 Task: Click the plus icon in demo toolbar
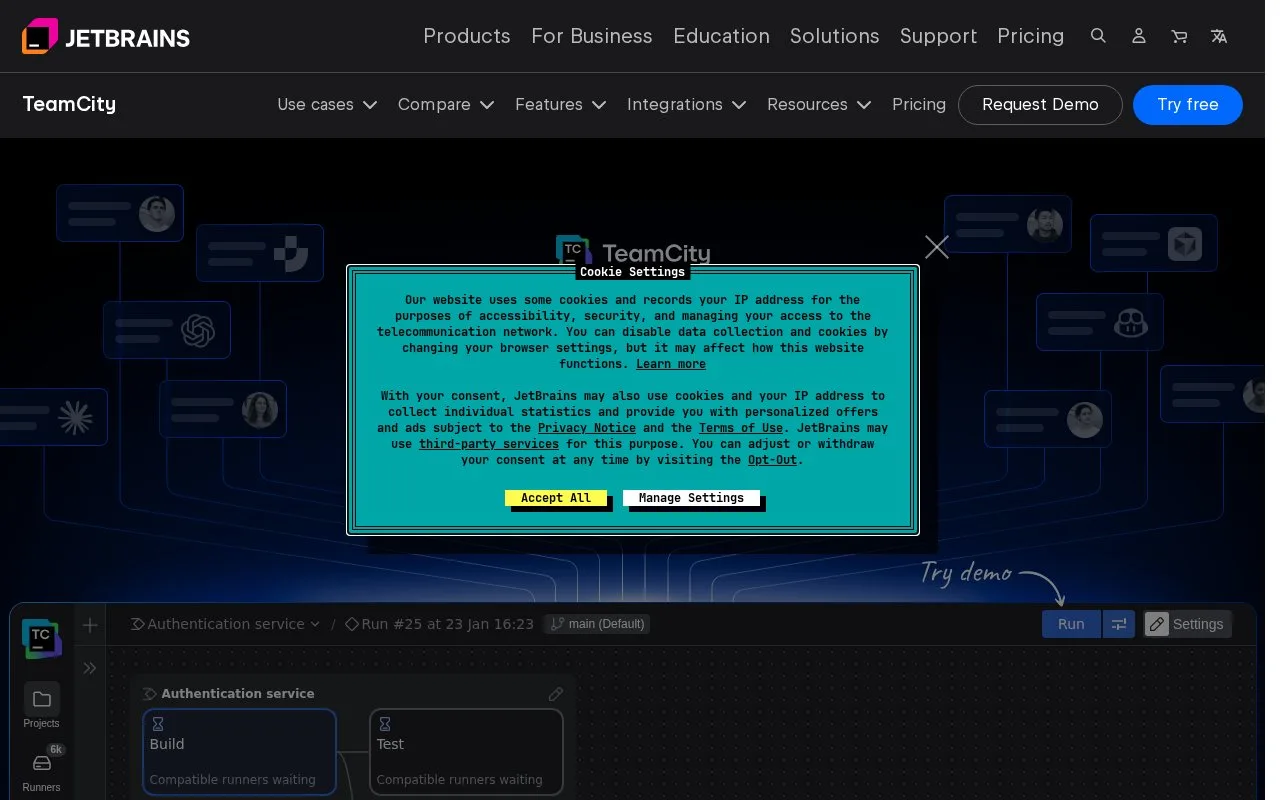[90, 625]
